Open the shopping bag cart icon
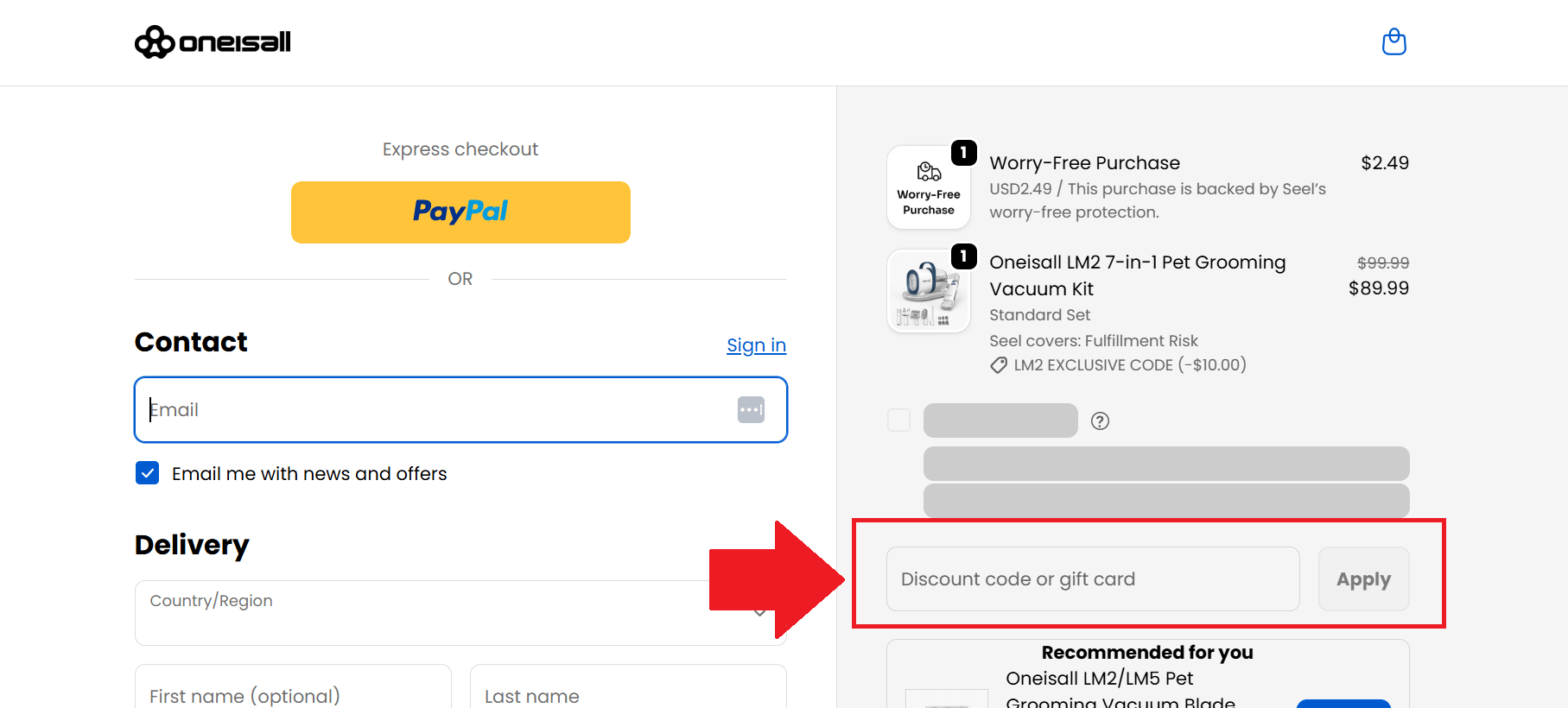The height and width of the screenshot is (708, 1568). click(x=1393, y=41)
